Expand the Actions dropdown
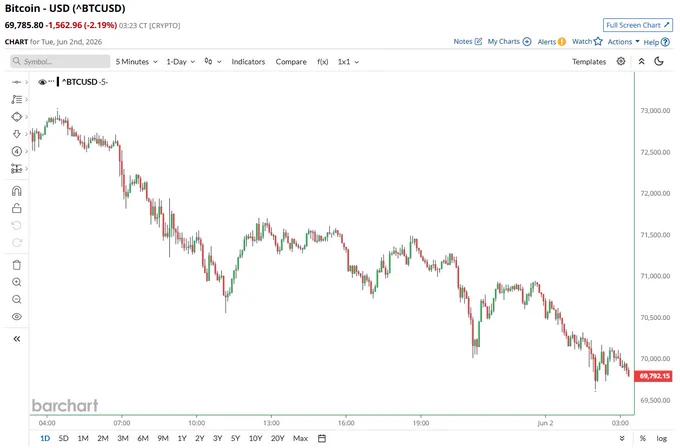The height and width of the screenshot is (448, 680). tap(624, 42)
